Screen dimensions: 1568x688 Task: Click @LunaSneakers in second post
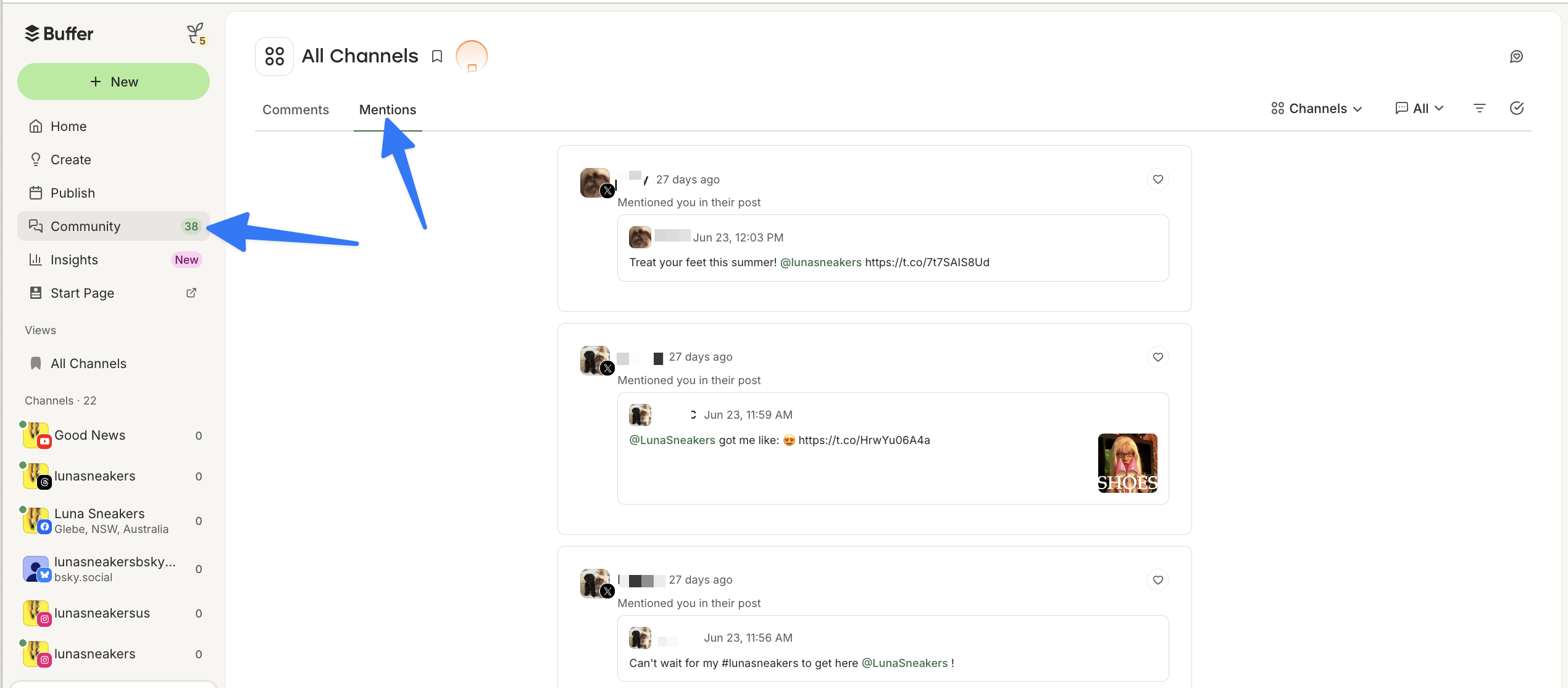(x=672, y=440)
